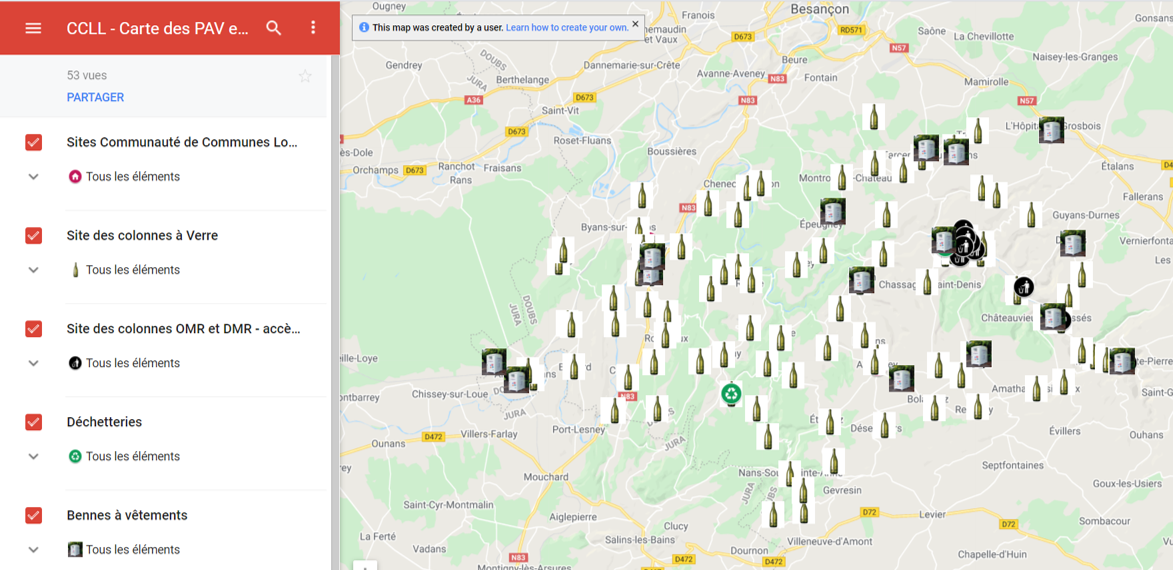Select bottle marker nearest Gevresin

coord(832,461)
